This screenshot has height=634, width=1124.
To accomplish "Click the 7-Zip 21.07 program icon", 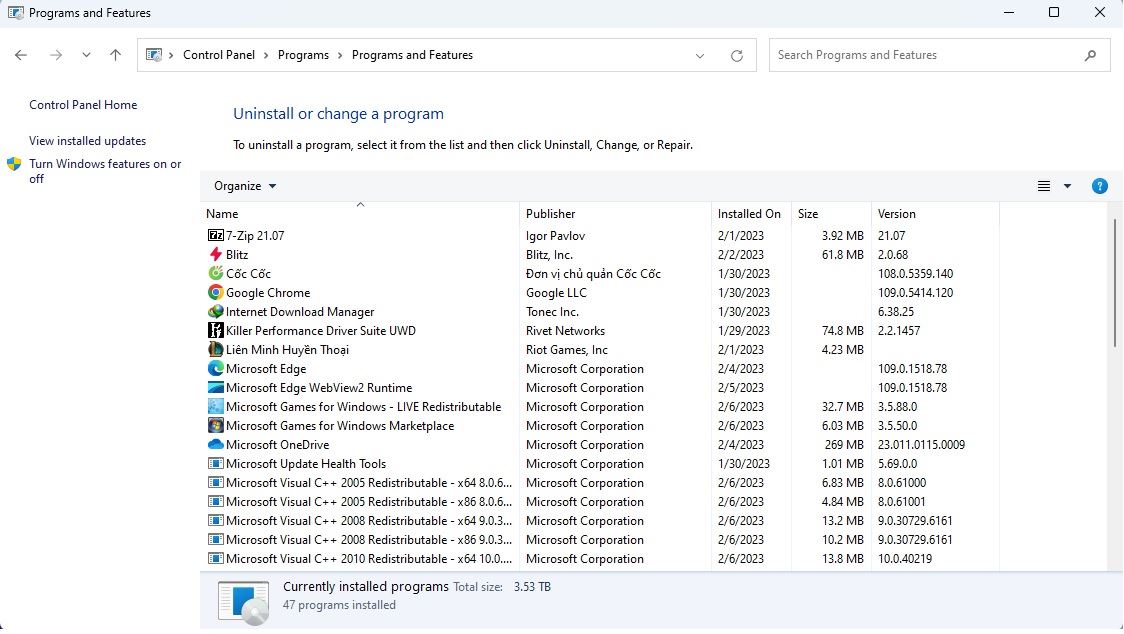I will (215, 236).
